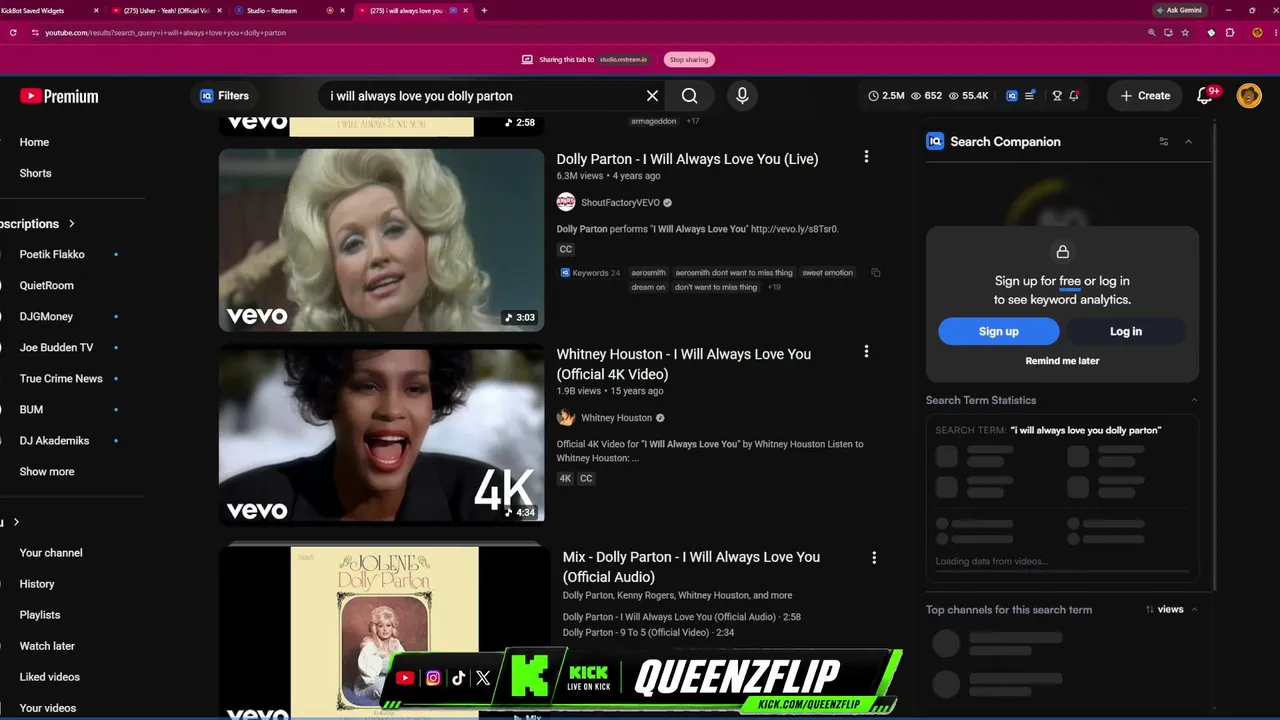Screen dimensions: 1280x720
Task: Open the vidIQ icon in the masthead
Action: 1012,96
